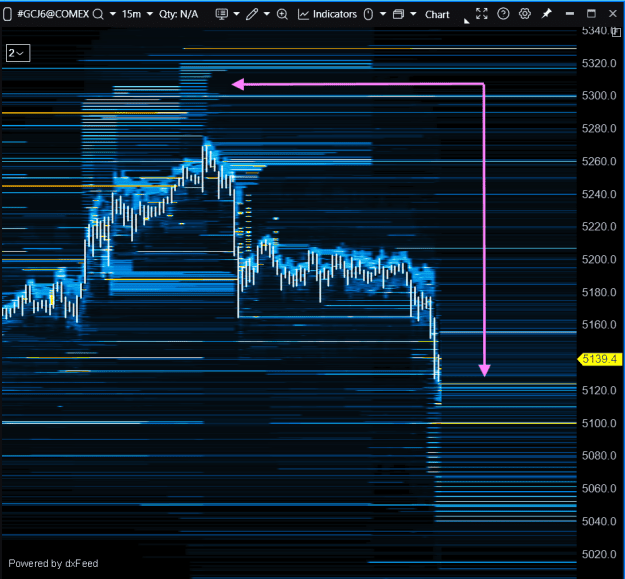Click the Powered by dxFeed text

point(53,563)
